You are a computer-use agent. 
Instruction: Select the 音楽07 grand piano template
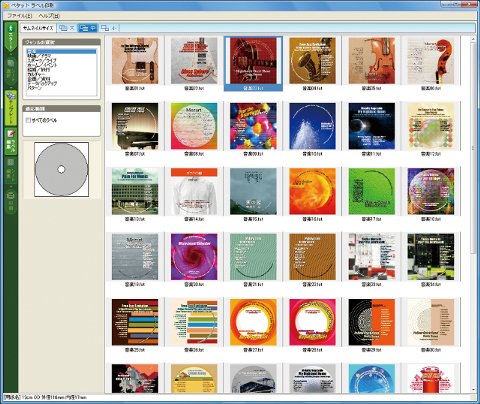(x=135, y=126)
